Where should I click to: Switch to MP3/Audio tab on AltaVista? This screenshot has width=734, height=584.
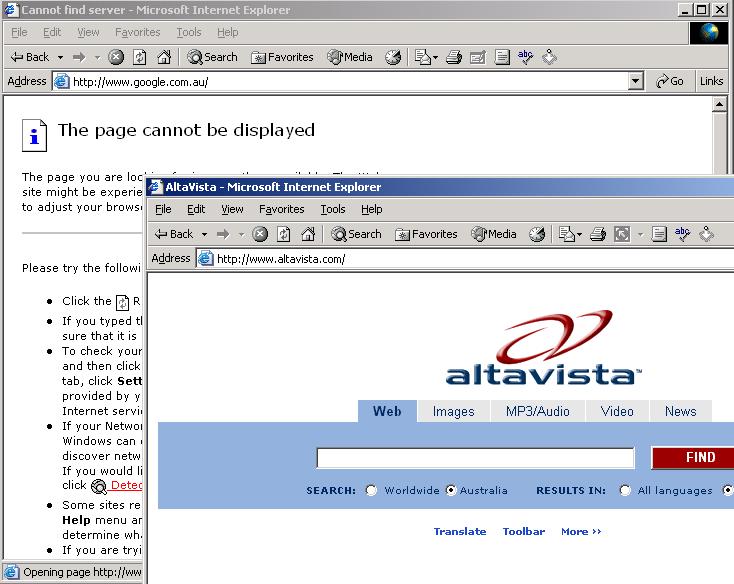(537, 411)
